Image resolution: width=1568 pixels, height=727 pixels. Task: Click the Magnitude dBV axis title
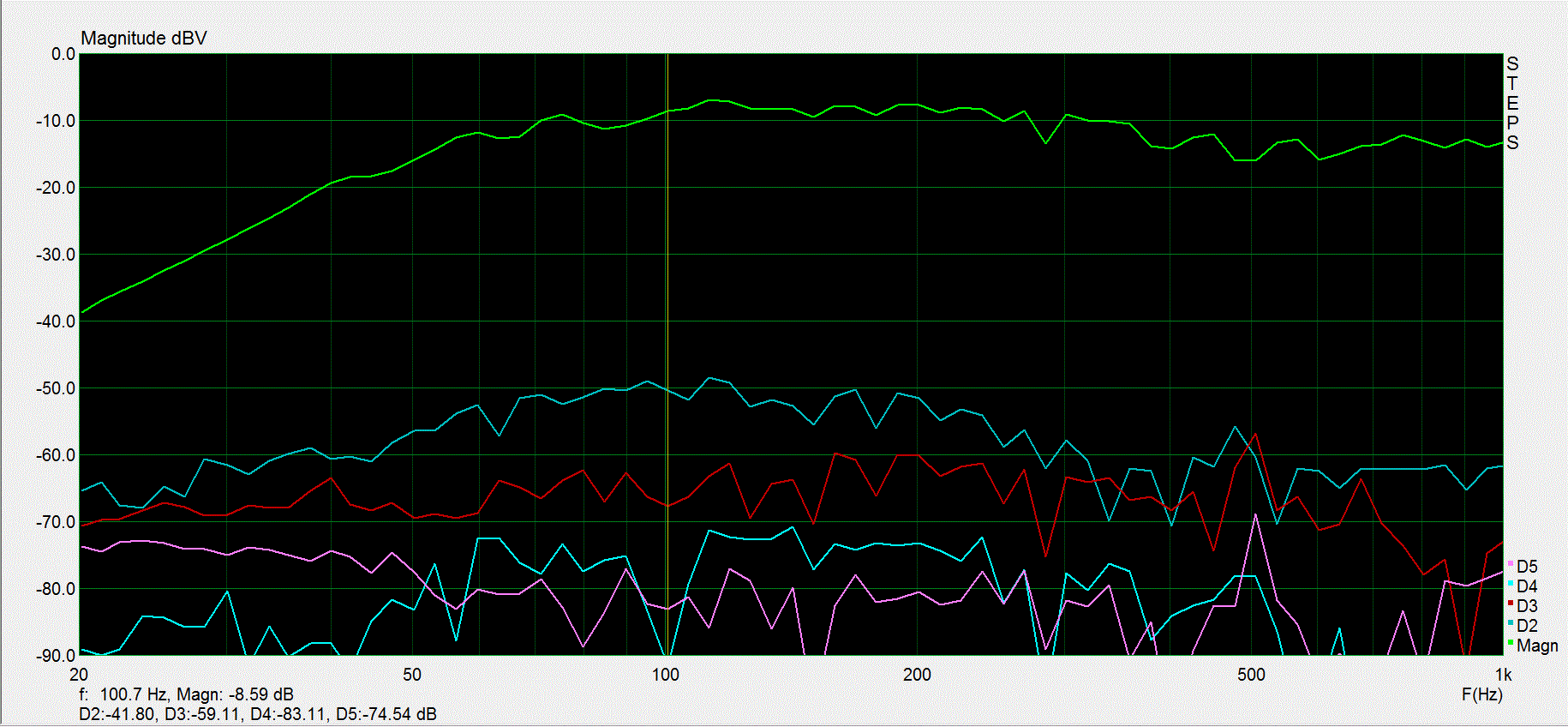click(144, 39)
